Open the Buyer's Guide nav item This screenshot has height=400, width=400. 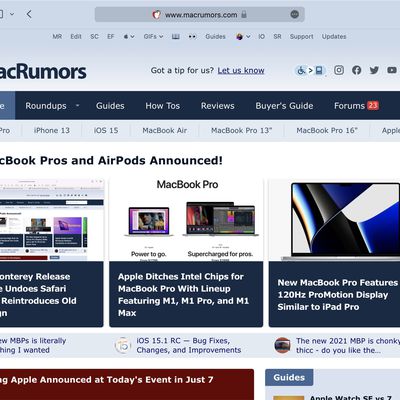(284, 106)
